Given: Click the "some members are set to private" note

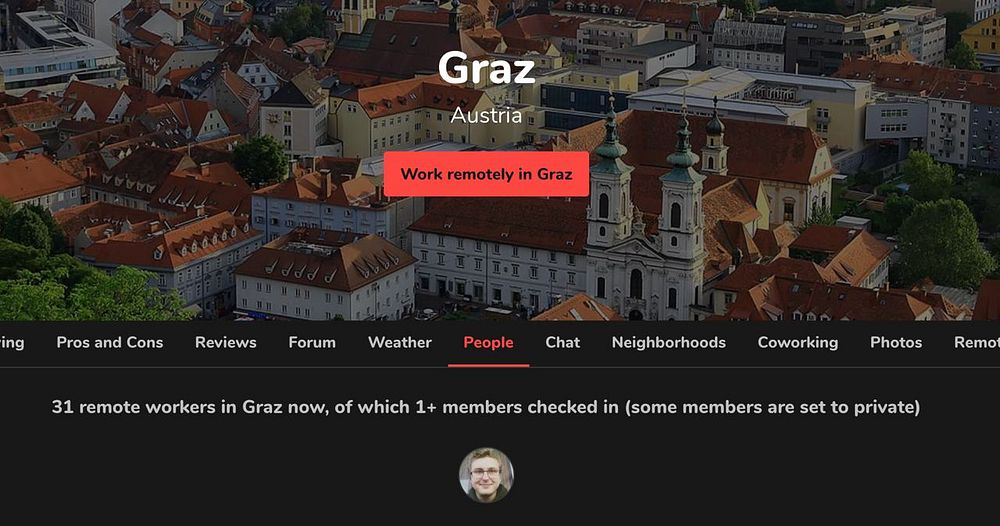Looking at the screenshot, I should (772, 407).
